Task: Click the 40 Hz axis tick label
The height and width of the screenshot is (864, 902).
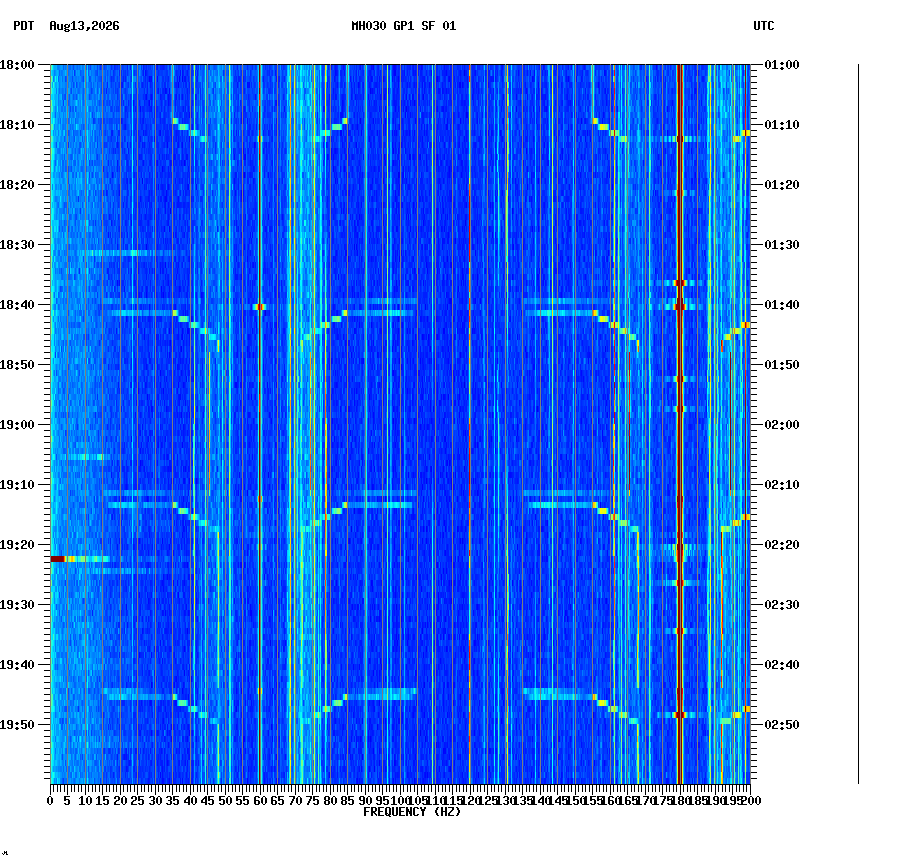Action: click(x=190, y=801)
